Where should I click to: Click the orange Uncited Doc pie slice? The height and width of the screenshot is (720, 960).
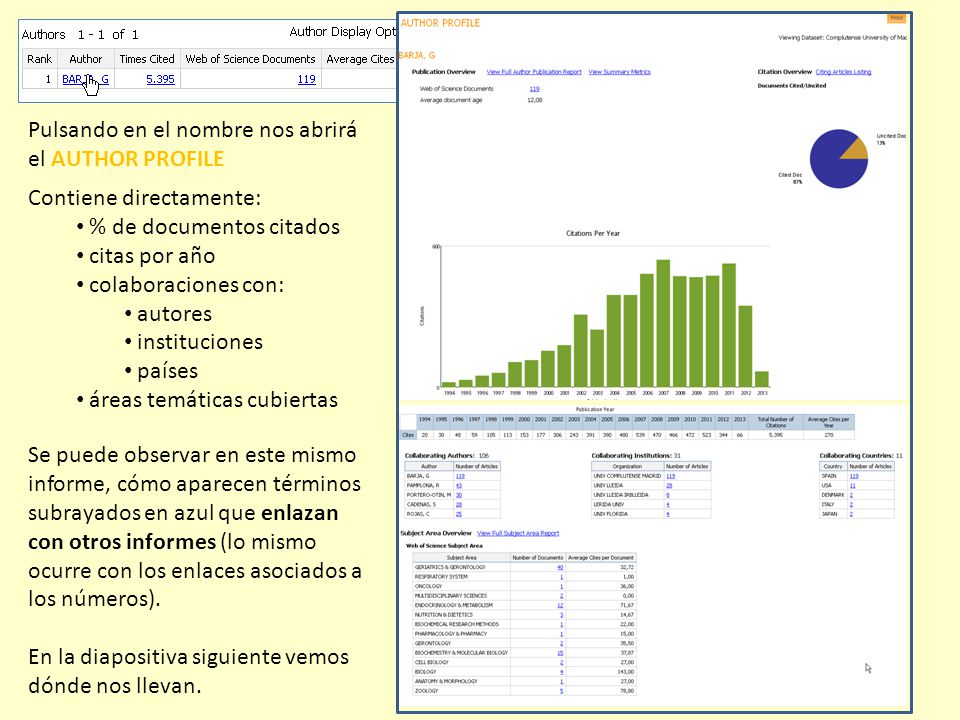point(856,149)
